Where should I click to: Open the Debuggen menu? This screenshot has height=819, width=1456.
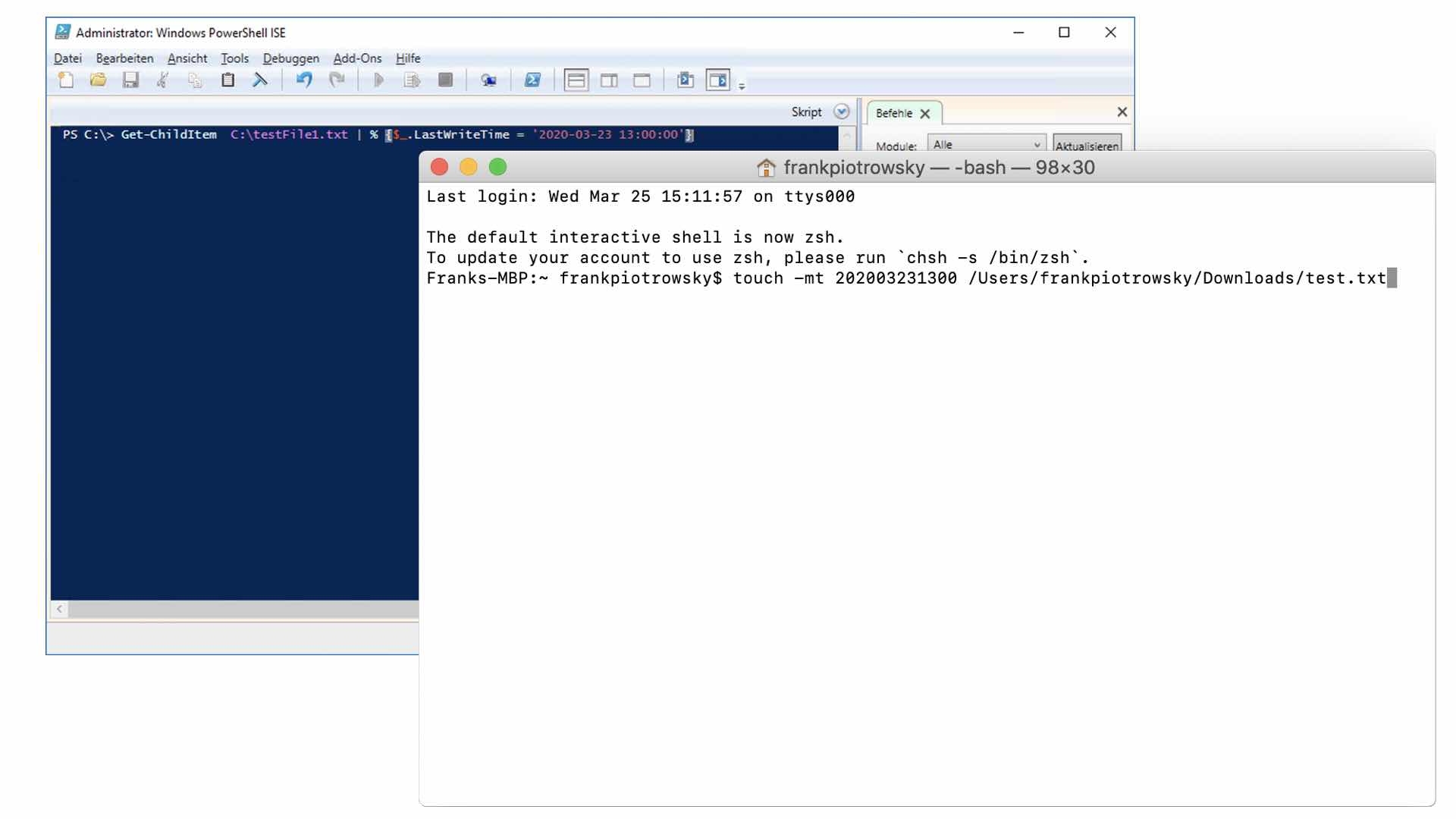click(290, 58)
